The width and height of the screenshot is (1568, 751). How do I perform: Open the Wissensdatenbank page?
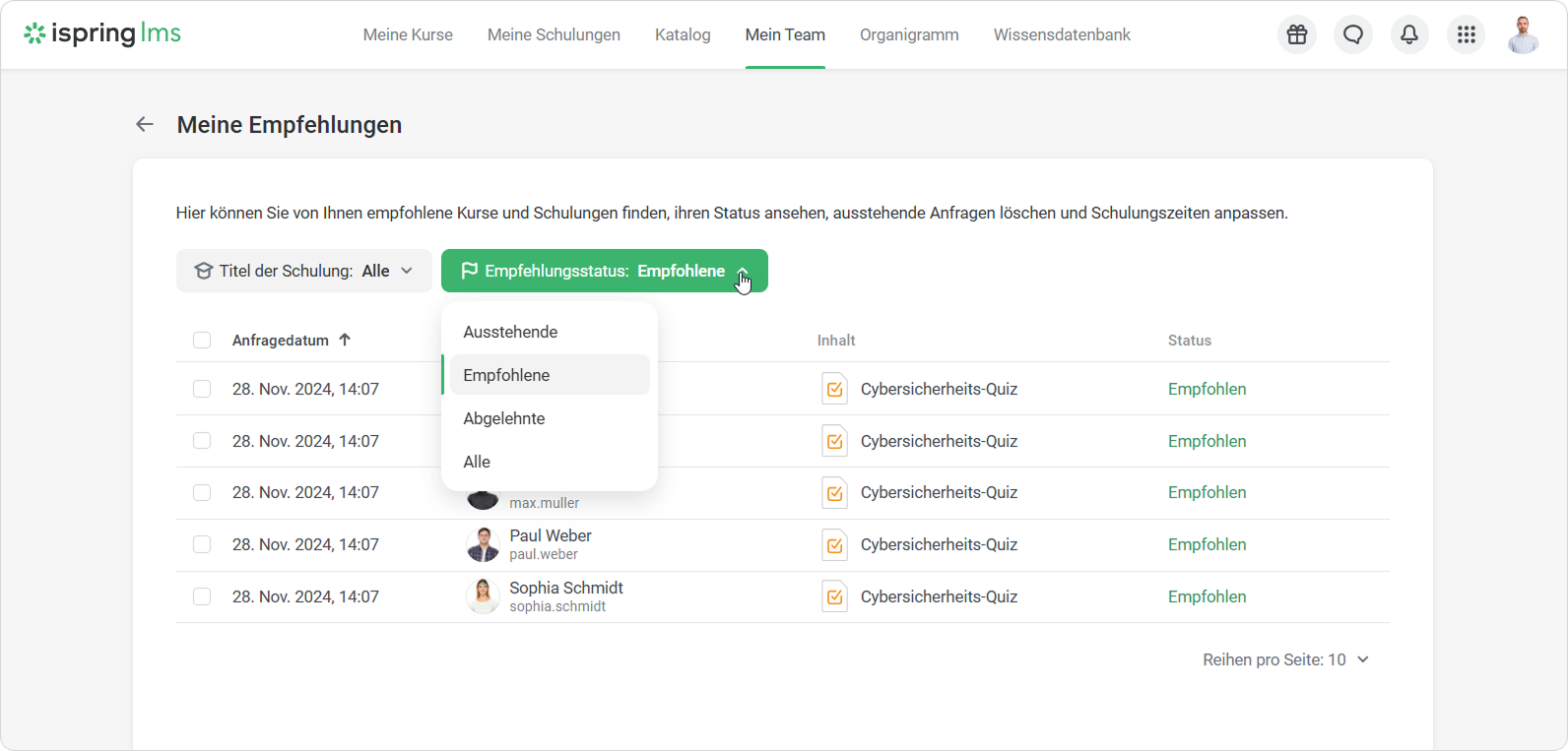tap(1061, 34)
